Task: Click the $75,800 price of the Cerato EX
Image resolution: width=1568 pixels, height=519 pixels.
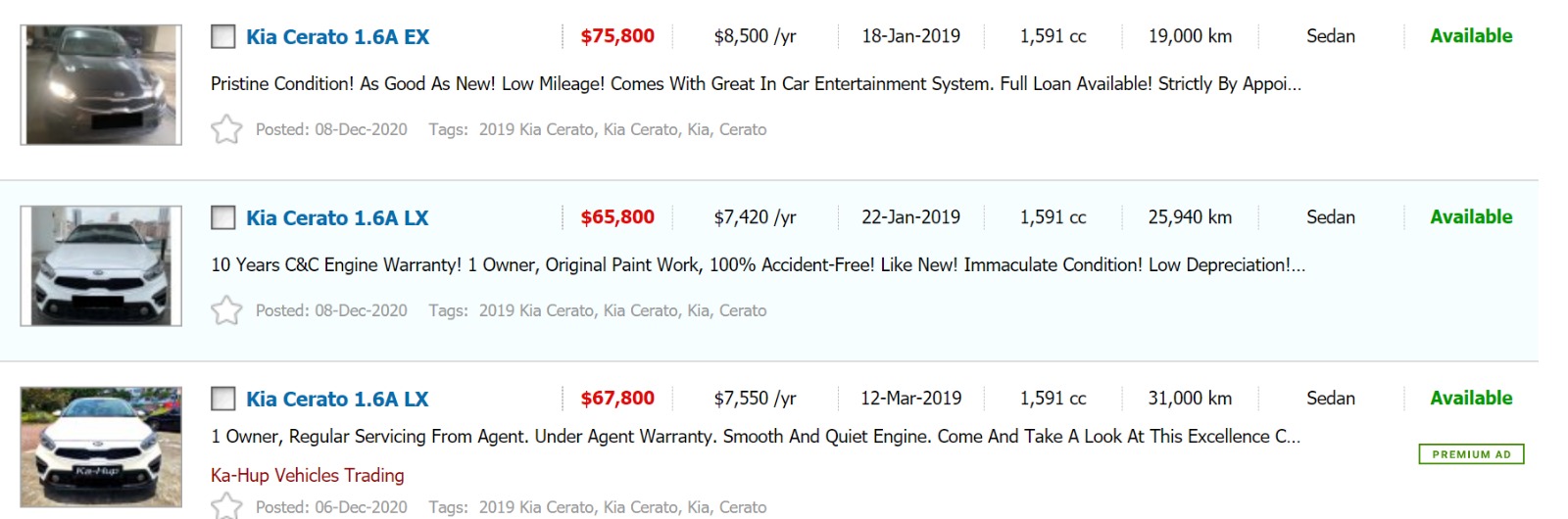Action: click(x=617, y=36)
